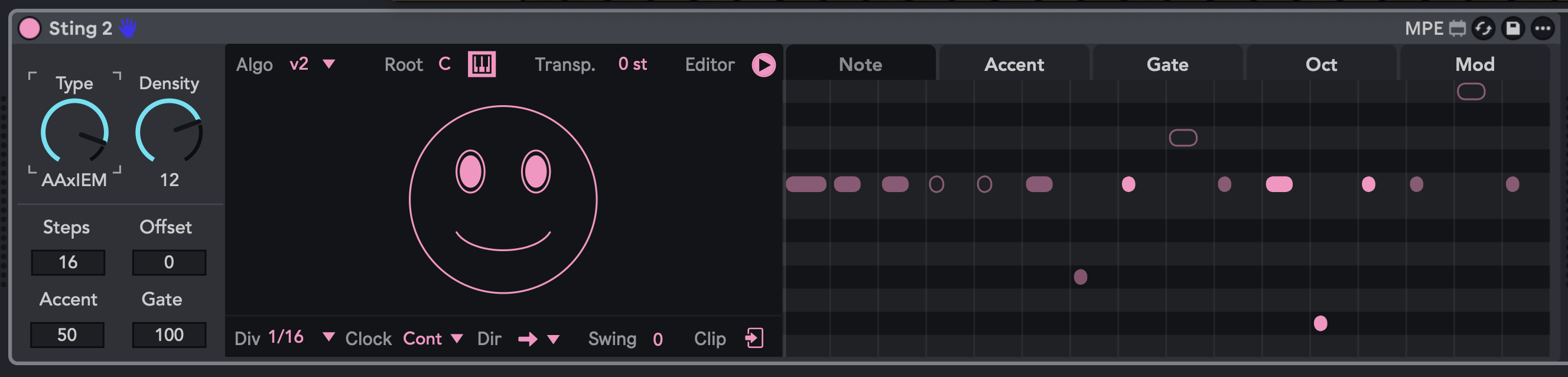This screenshot has height=377, width=1568.
Task: Click the smiley face display
Action: pyautogui.click(x=503, y=199)
